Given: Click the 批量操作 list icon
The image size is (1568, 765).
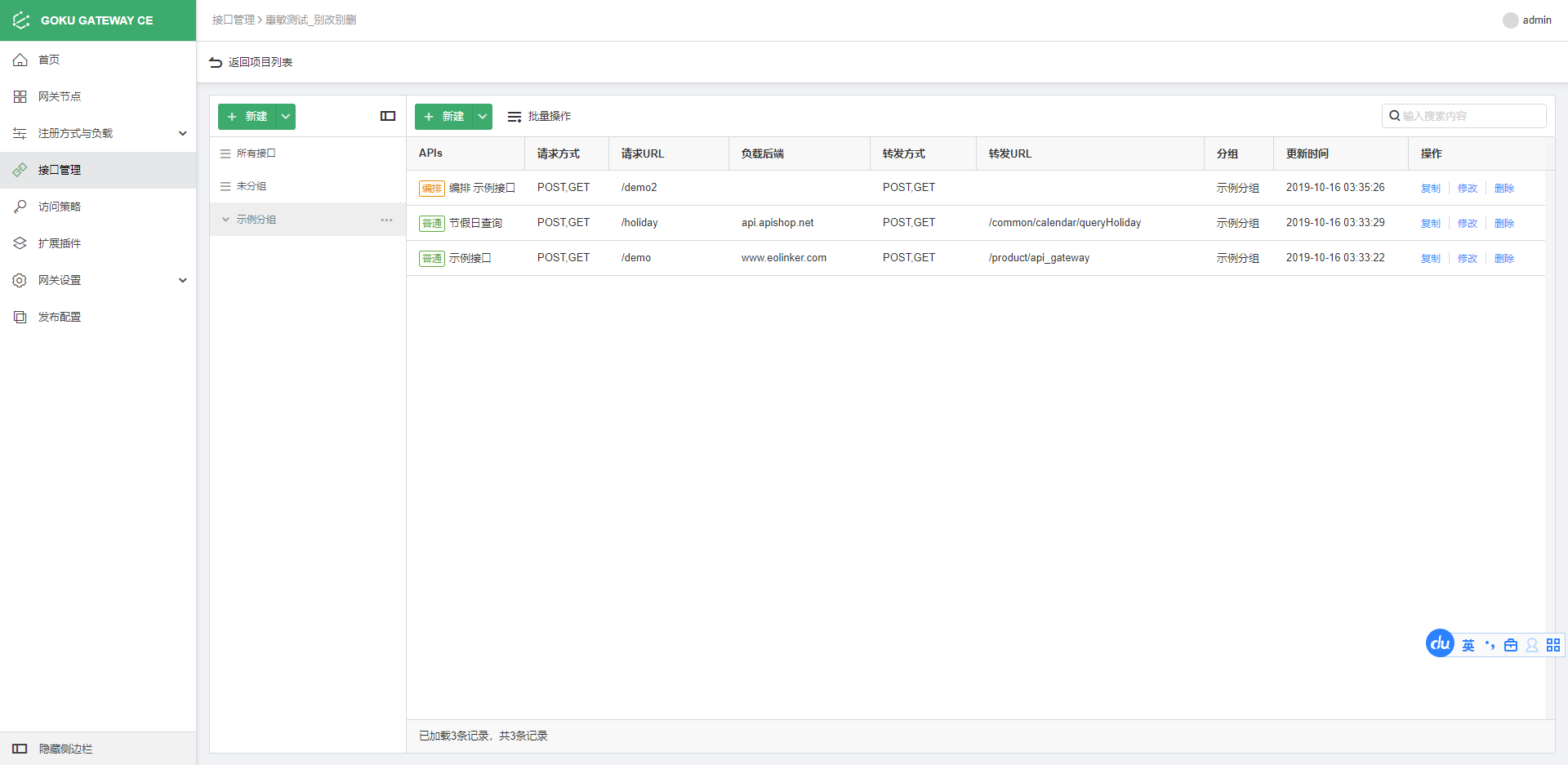Looking at the screenshot, I should tap(514, 117).
